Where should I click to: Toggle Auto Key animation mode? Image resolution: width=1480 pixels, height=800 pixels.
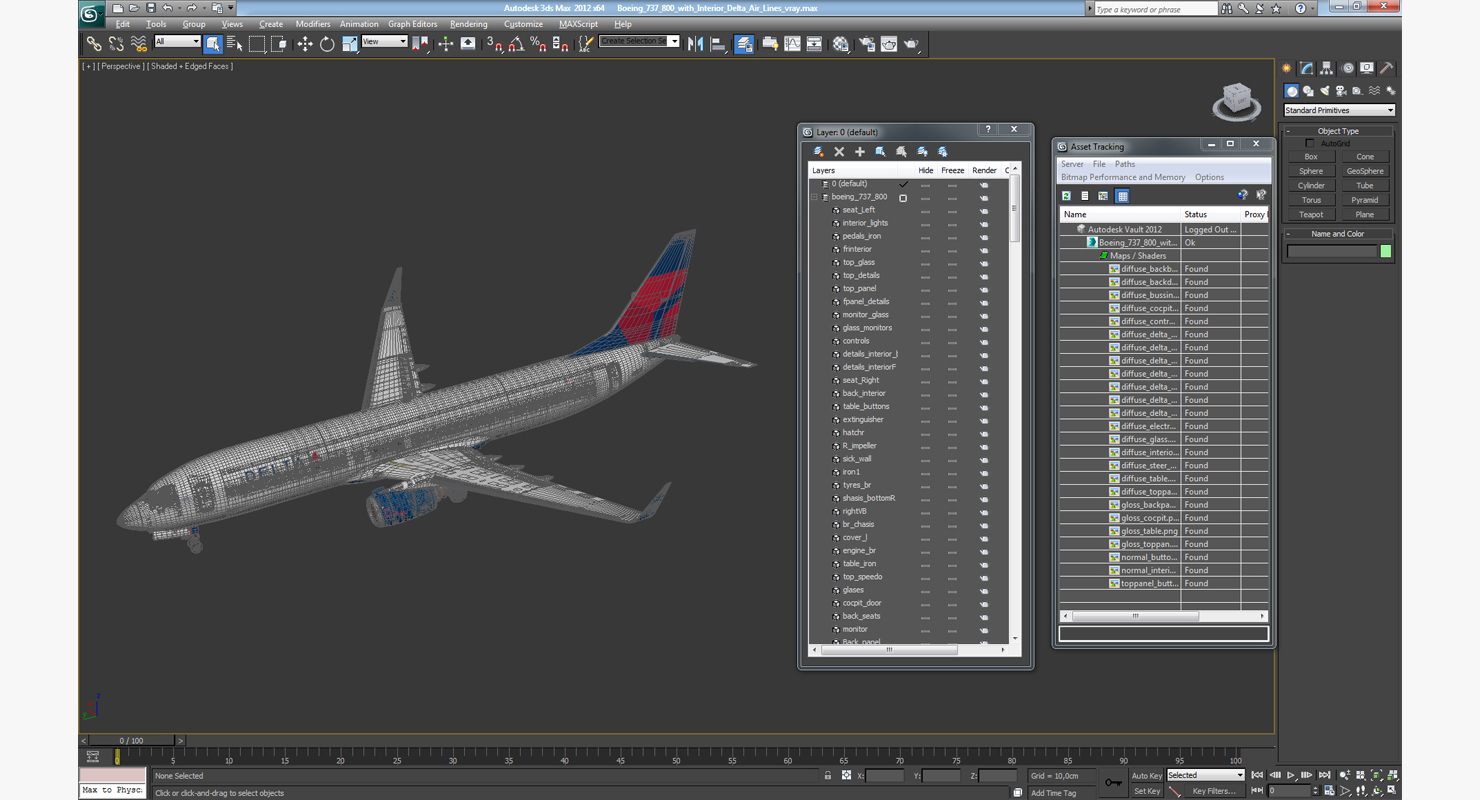[1147, 775]
